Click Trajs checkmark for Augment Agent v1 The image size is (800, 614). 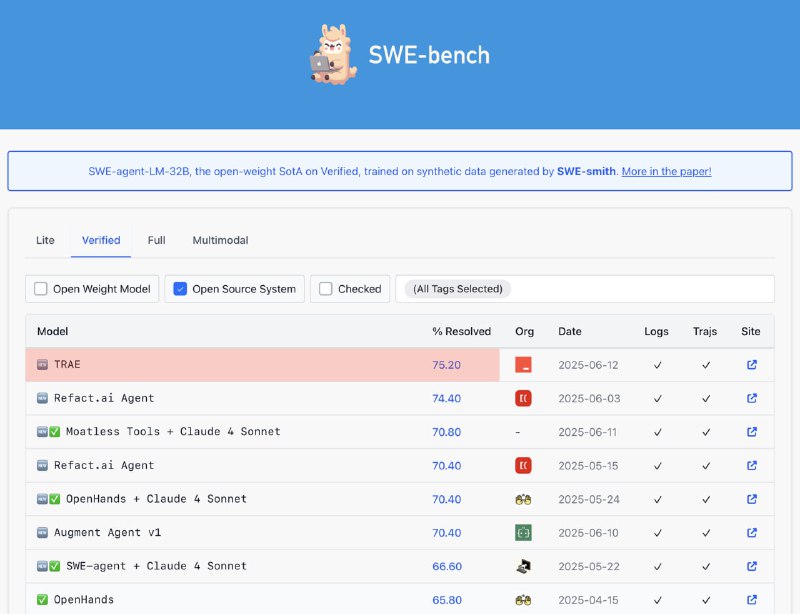706,533
